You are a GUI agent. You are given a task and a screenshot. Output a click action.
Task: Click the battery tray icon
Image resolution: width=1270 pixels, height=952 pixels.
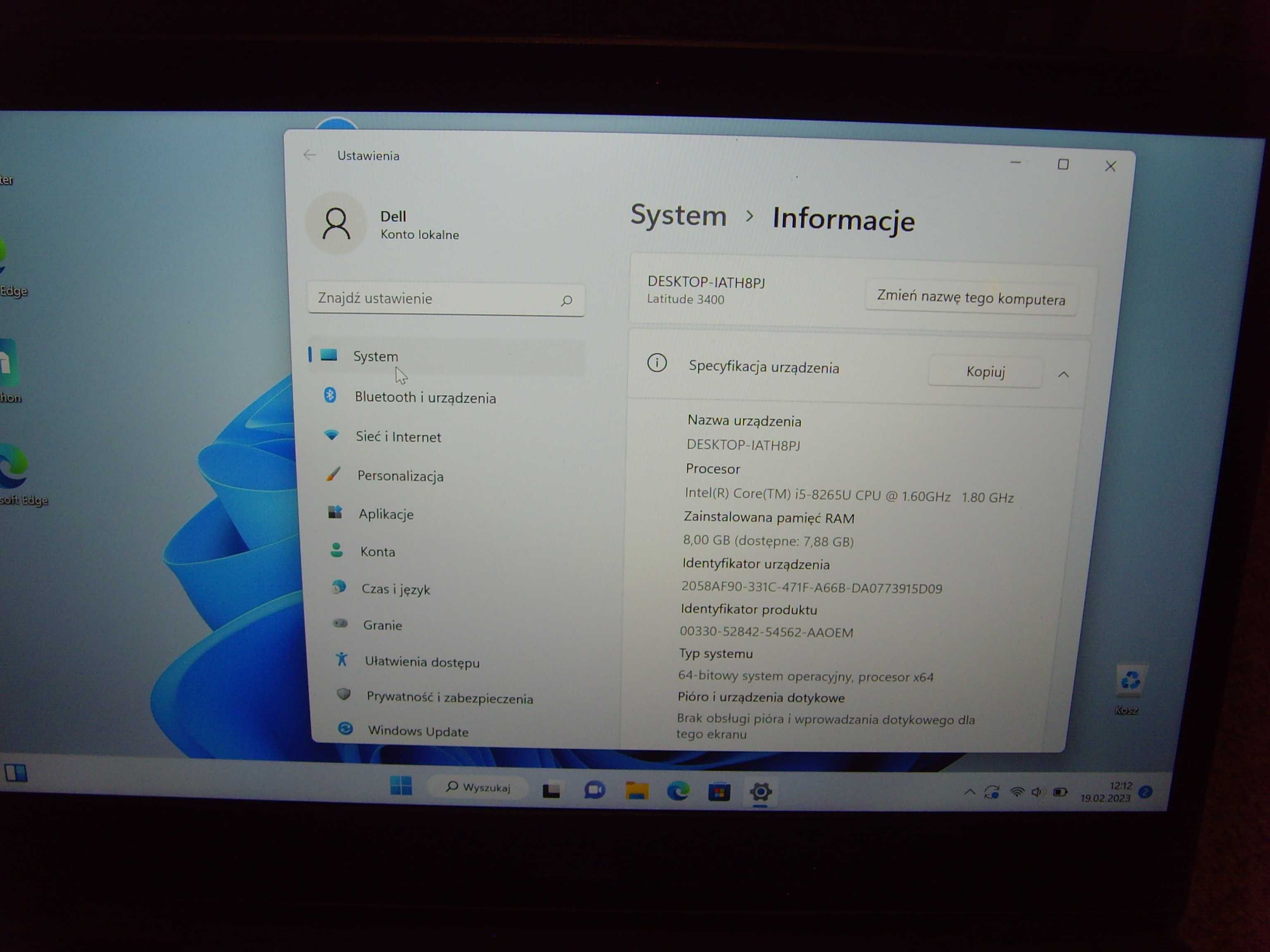coord(1060,793)
